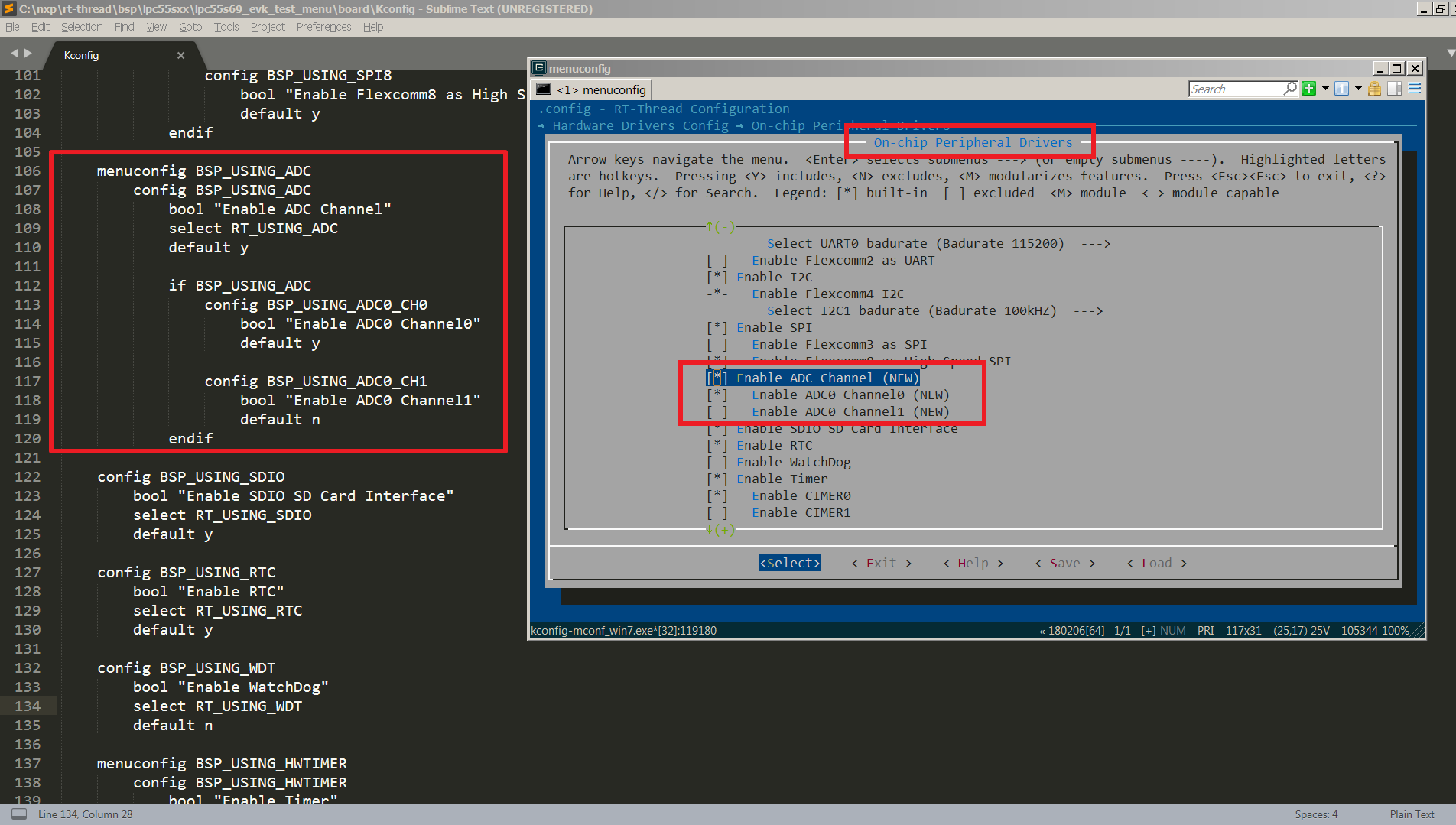
Task: Click the green new console plus icon
Action: [1308, 89]
